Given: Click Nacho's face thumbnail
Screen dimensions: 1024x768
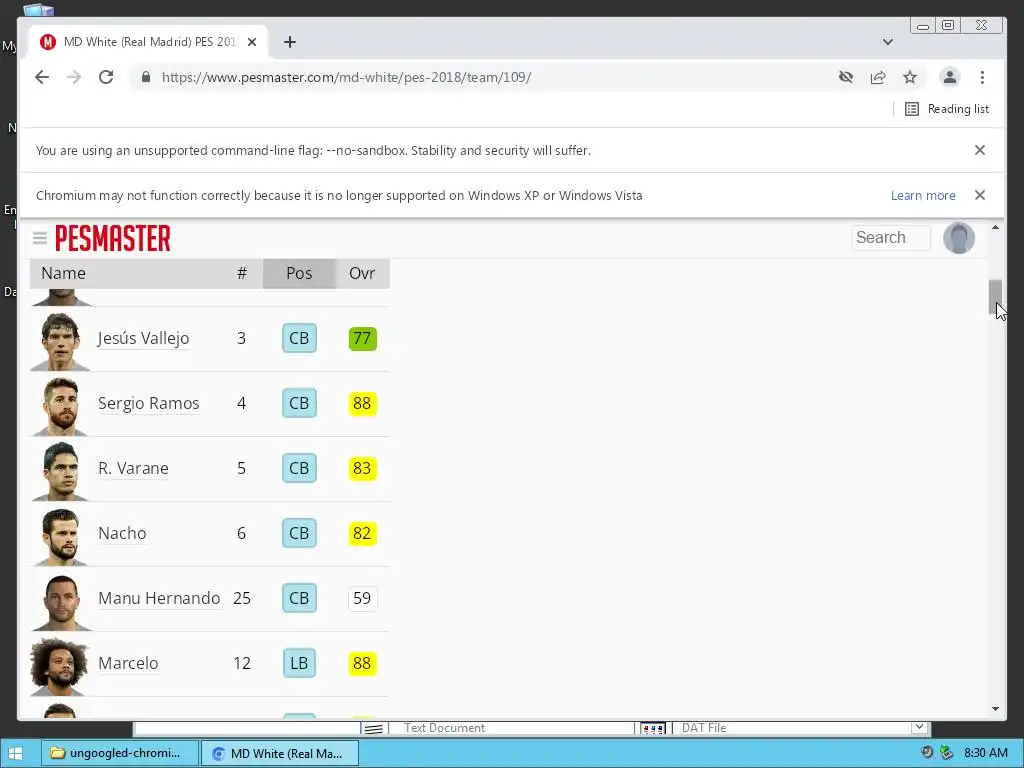Looking at the screenshot, I should point(60,536).
